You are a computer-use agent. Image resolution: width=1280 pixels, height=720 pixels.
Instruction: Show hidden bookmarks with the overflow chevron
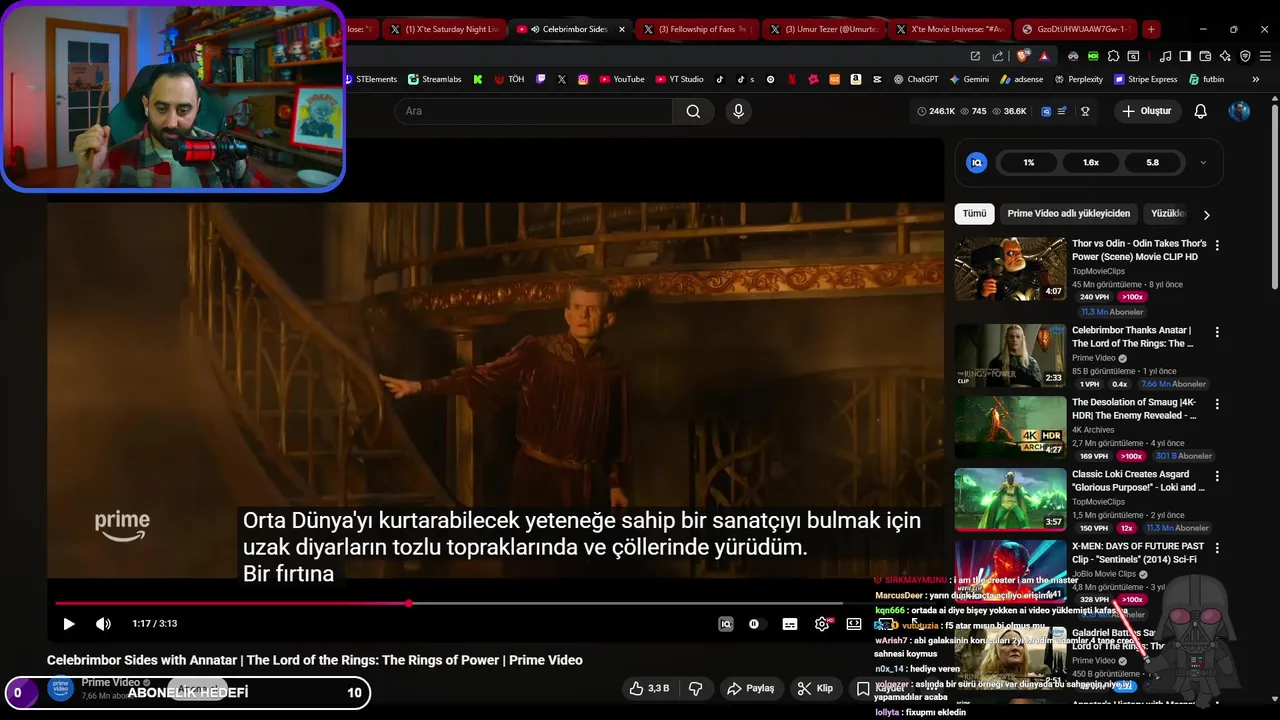point(1256,79)
